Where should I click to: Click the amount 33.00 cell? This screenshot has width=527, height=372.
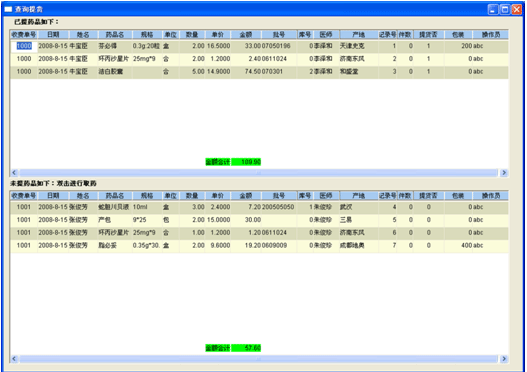point(246,46)
